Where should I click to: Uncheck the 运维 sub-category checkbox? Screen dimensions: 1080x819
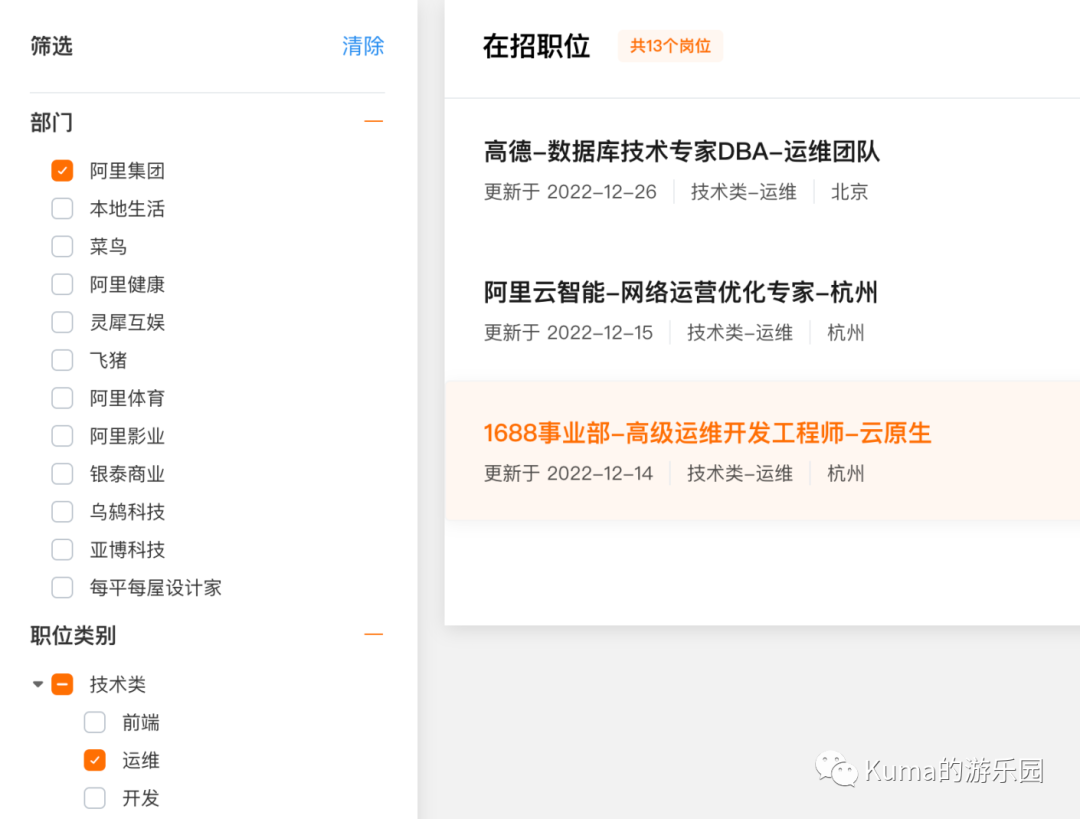pos(94,760)
